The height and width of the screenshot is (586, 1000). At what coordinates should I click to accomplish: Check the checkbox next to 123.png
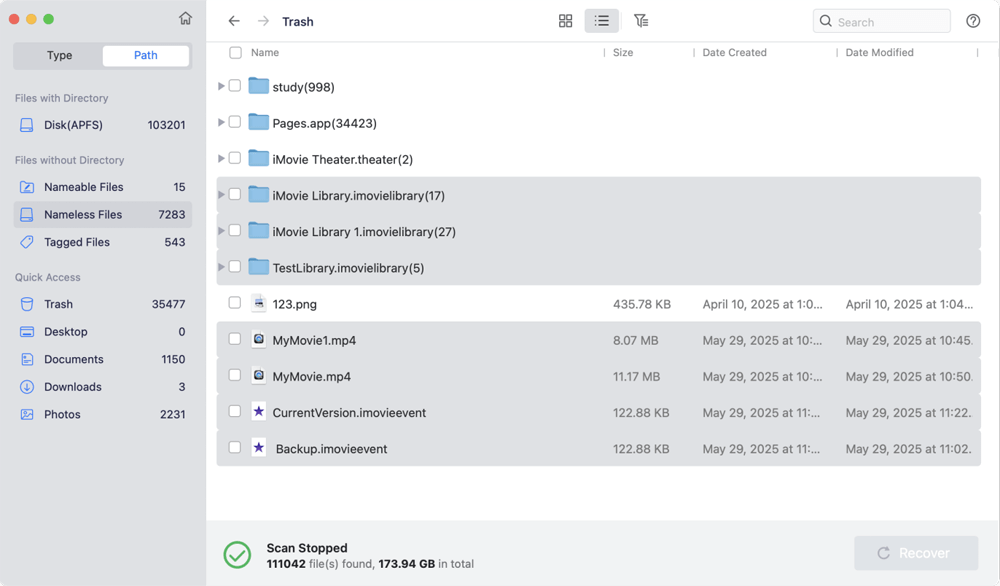pyautogui.click(x=234, y=303)
